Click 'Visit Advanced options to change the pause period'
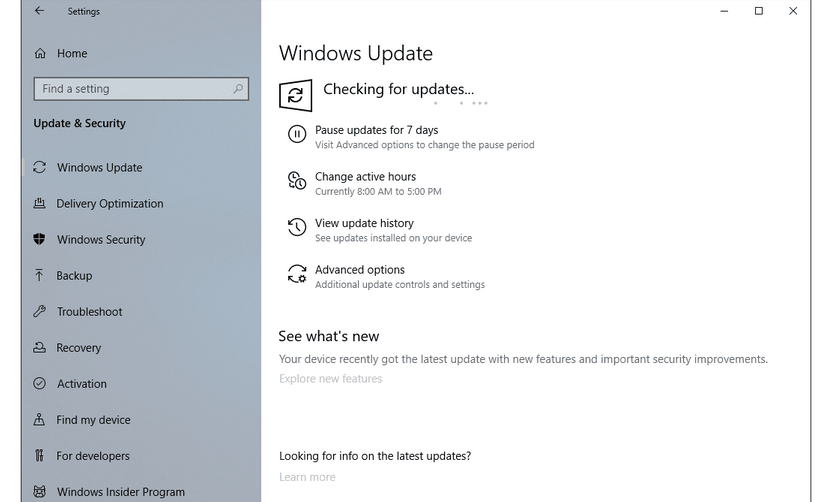Viewport: 834px width, 502px height. coord(424,145)
